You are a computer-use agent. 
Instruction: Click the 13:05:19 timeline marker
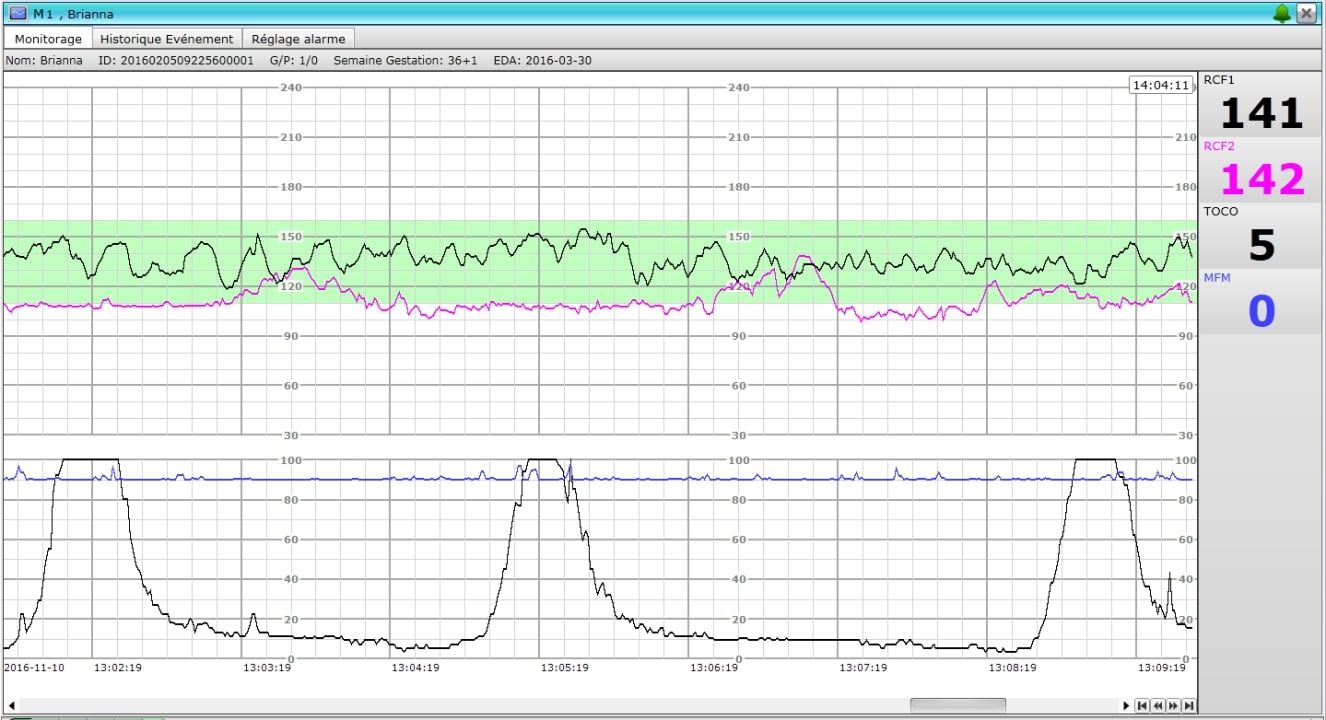pyautogui.click(x=565, y=667)
